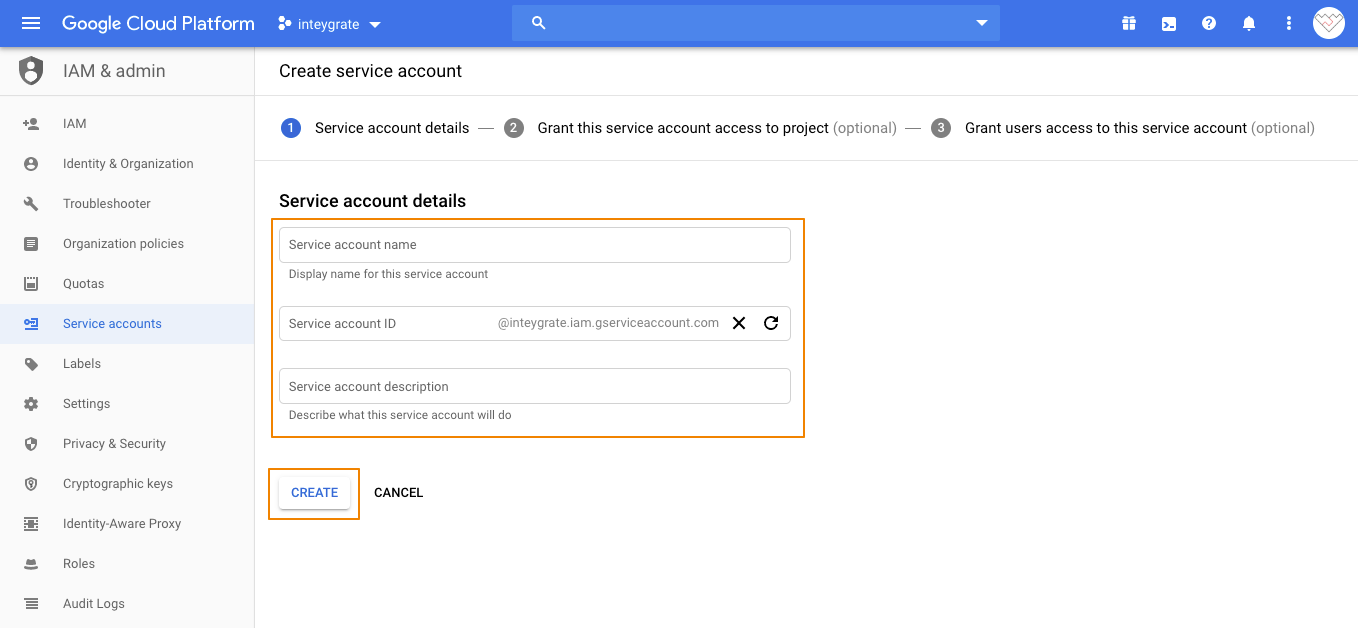Open the help question mark icon

tap(1209, 23)
